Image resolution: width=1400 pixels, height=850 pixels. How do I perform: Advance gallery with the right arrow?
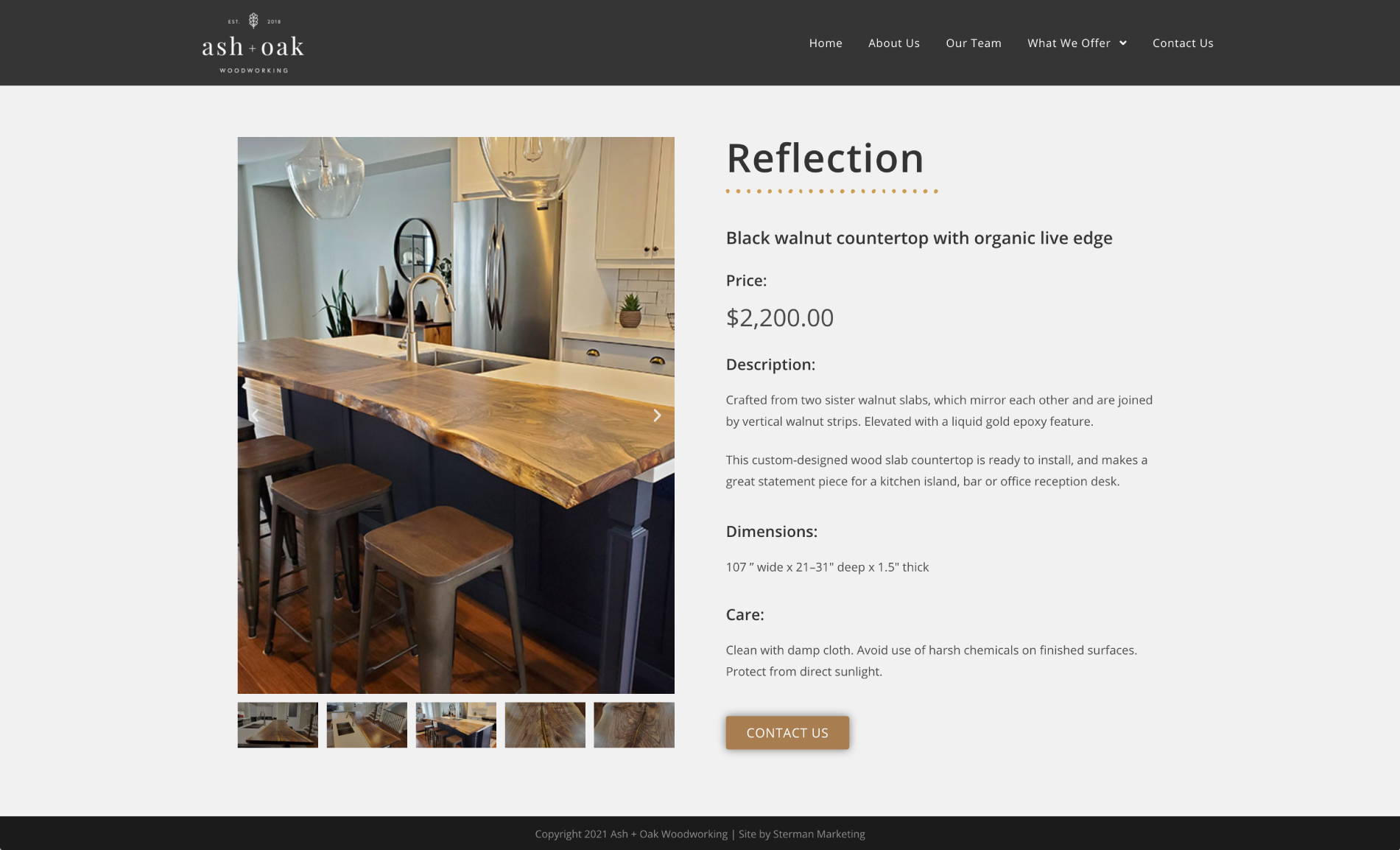(x=657, y=415)
